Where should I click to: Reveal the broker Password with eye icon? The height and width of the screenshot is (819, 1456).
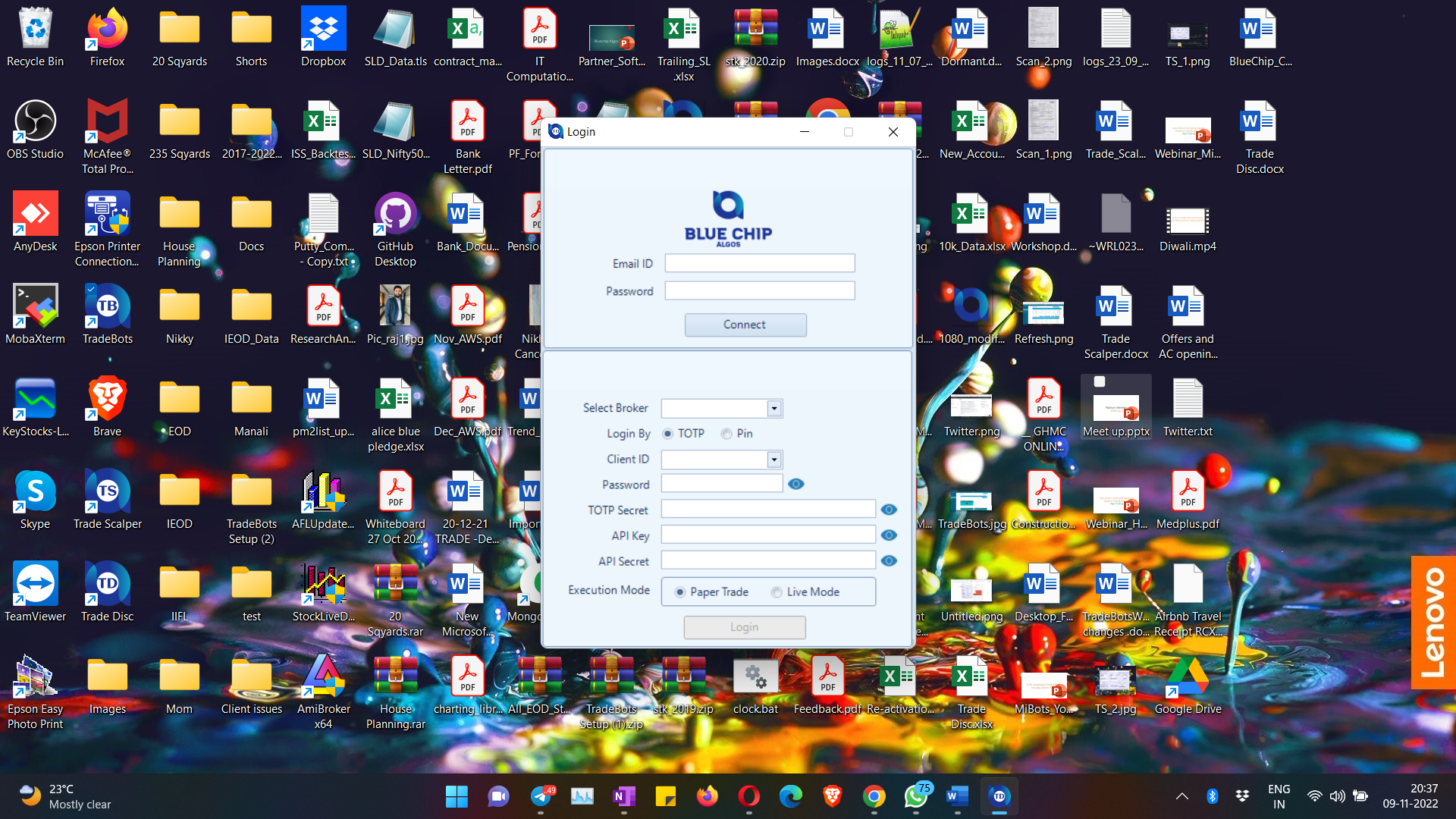pos(795,484)
